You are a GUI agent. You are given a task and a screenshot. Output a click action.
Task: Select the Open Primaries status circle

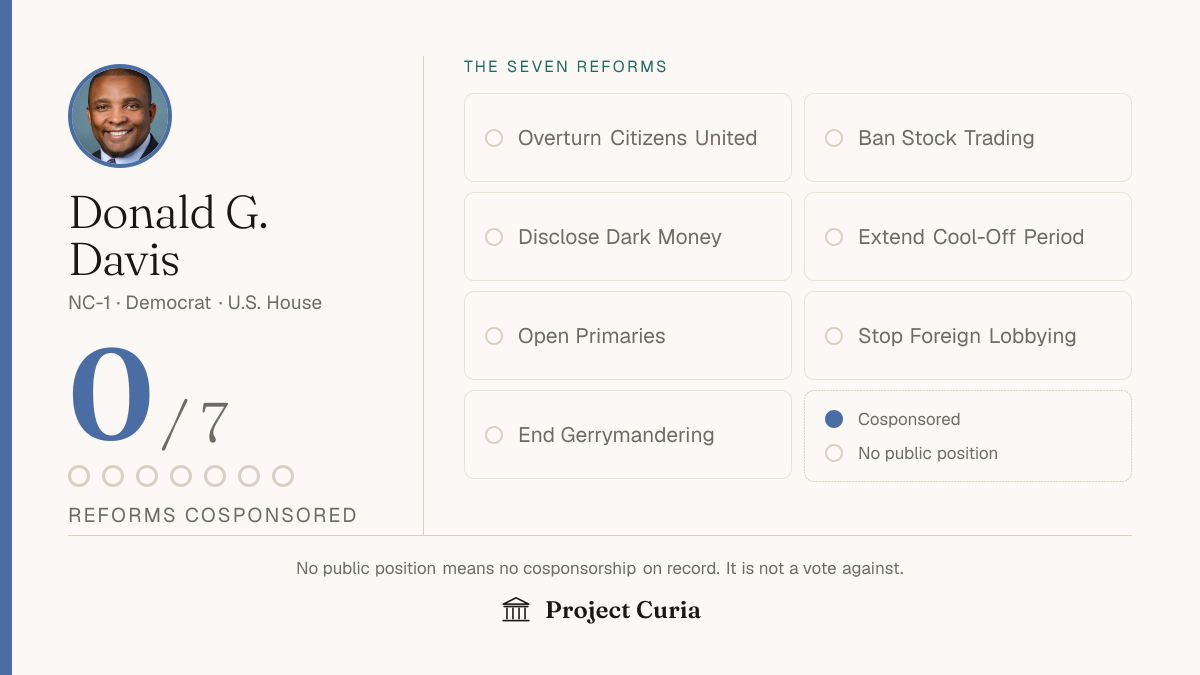coord(494,336)
